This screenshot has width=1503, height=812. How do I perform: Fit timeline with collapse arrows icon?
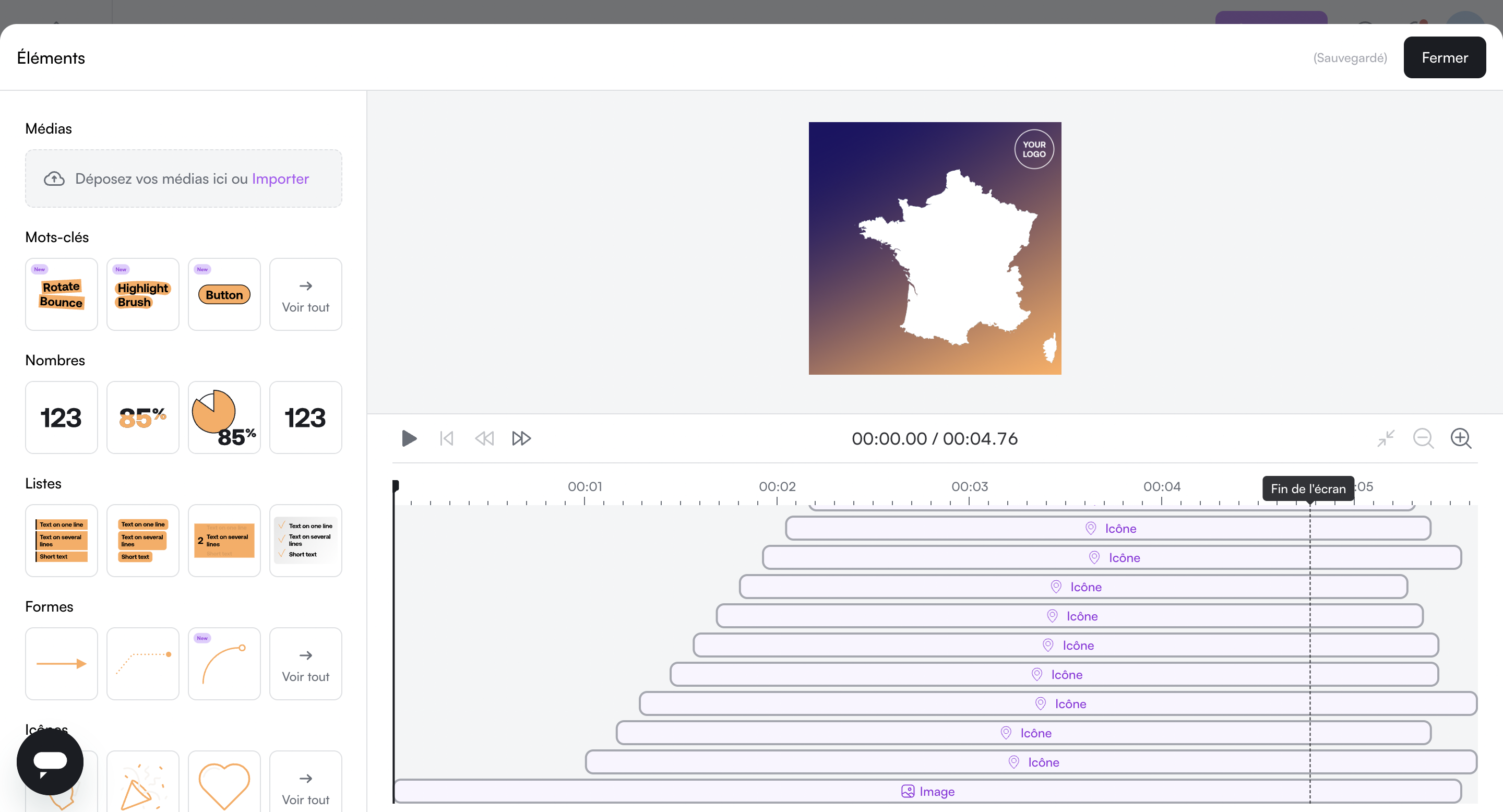point(1386,438)
